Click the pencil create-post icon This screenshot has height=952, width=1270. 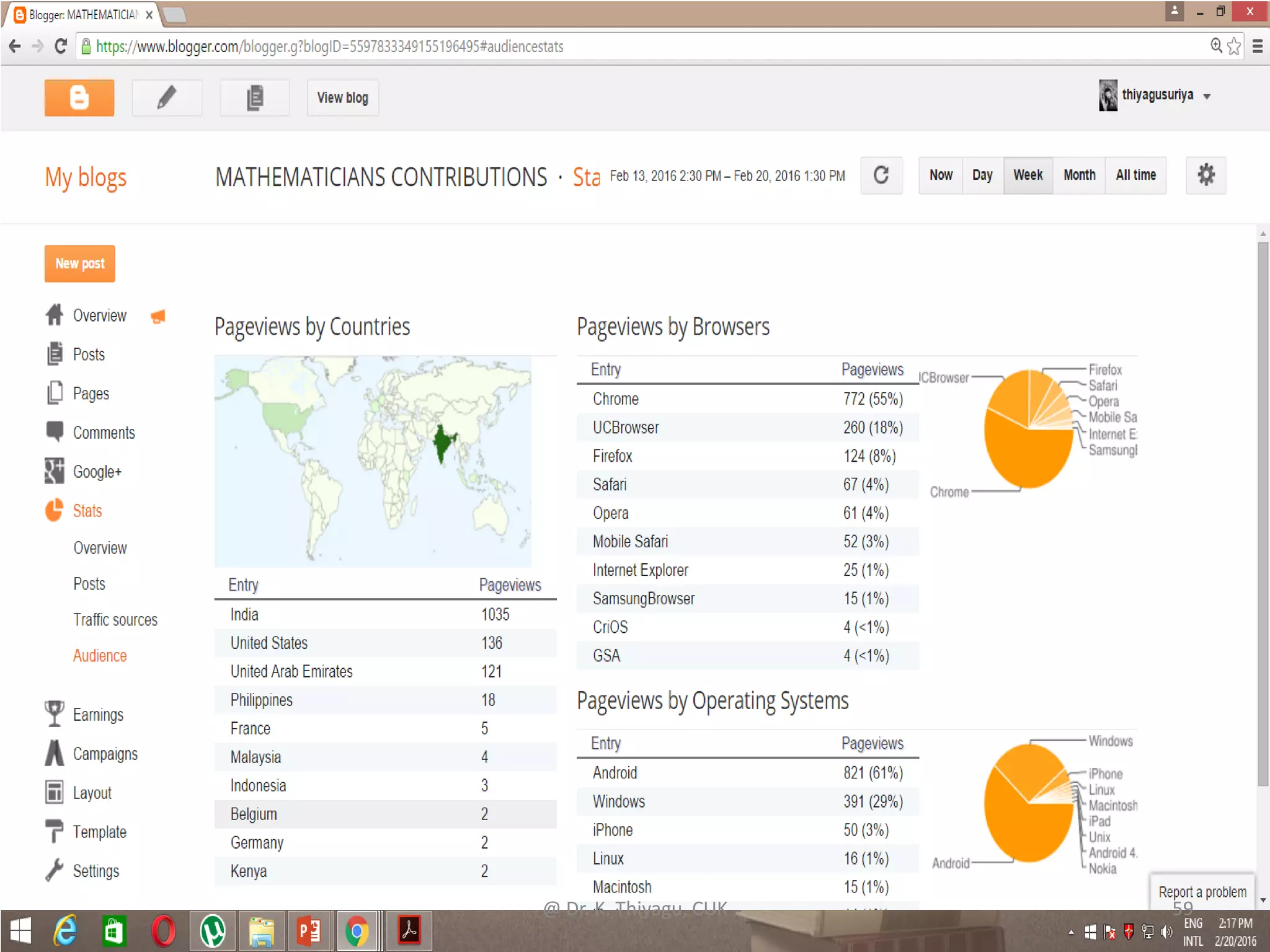(x=166, y=97)
